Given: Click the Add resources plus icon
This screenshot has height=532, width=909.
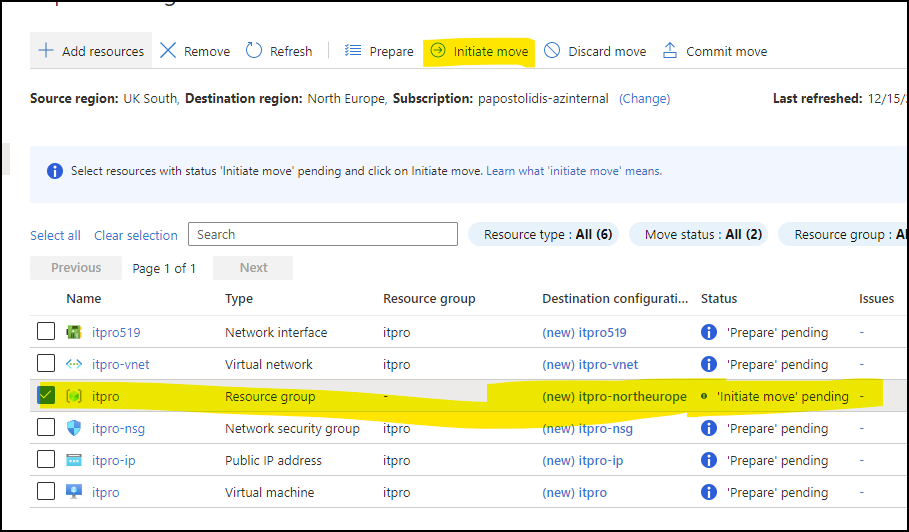Looking at the screenshot, I should [x=45, y=51].
